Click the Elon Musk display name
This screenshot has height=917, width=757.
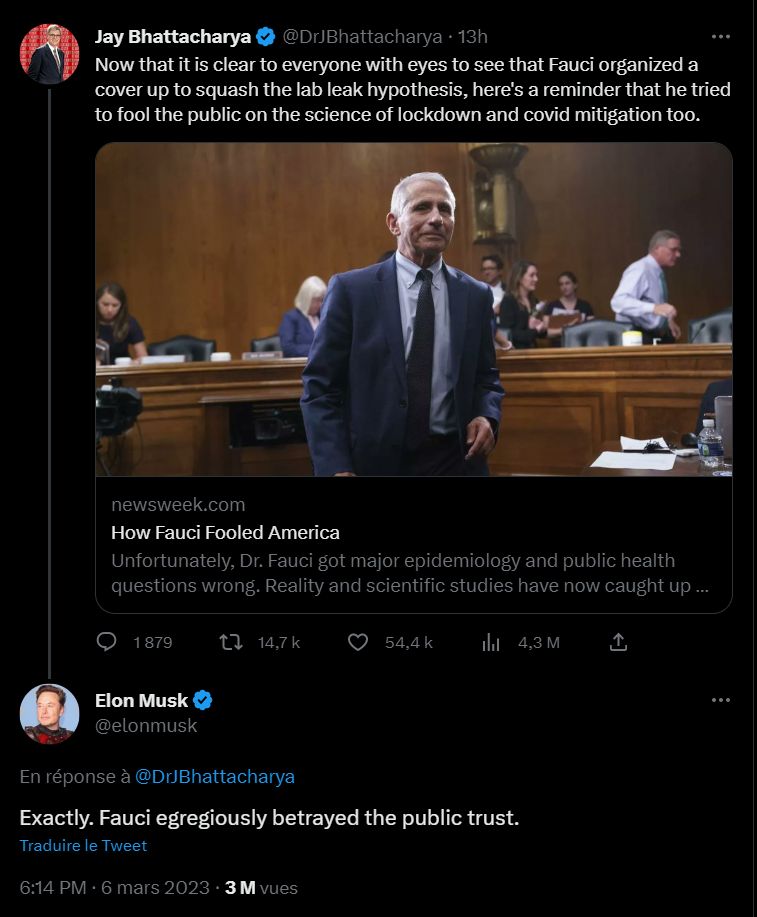pyautogui.click(x=141, y=700)
